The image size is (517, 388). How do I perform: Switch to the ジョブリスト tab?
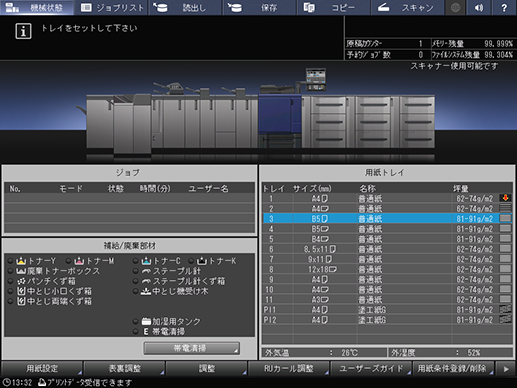coord(113,8)
